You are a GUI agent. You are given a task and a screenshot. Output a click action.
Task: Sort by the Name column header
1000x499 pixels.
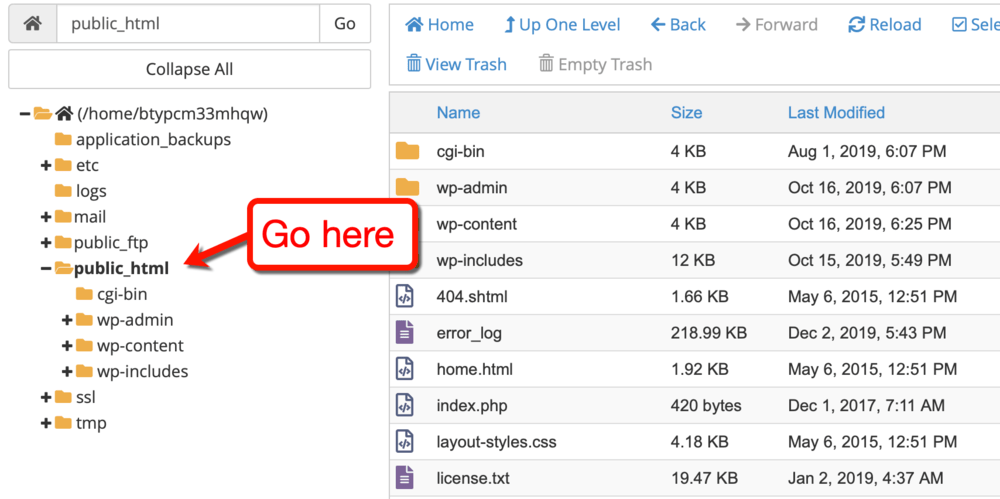pyautogui.click(x=458, y=113)
